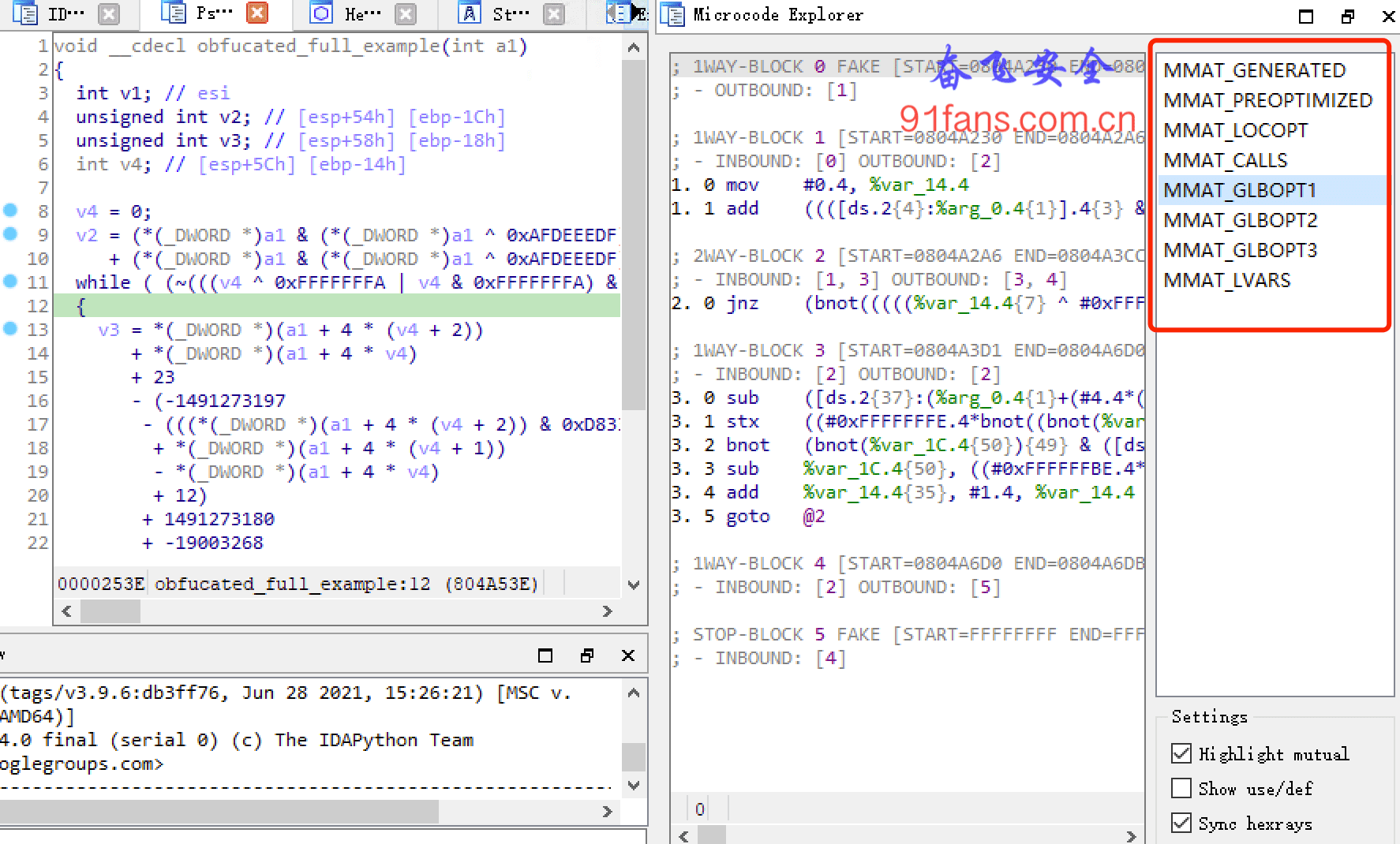Close the IDA View tab
This screenshot has width=1400, height=844.
coord(109,13)
